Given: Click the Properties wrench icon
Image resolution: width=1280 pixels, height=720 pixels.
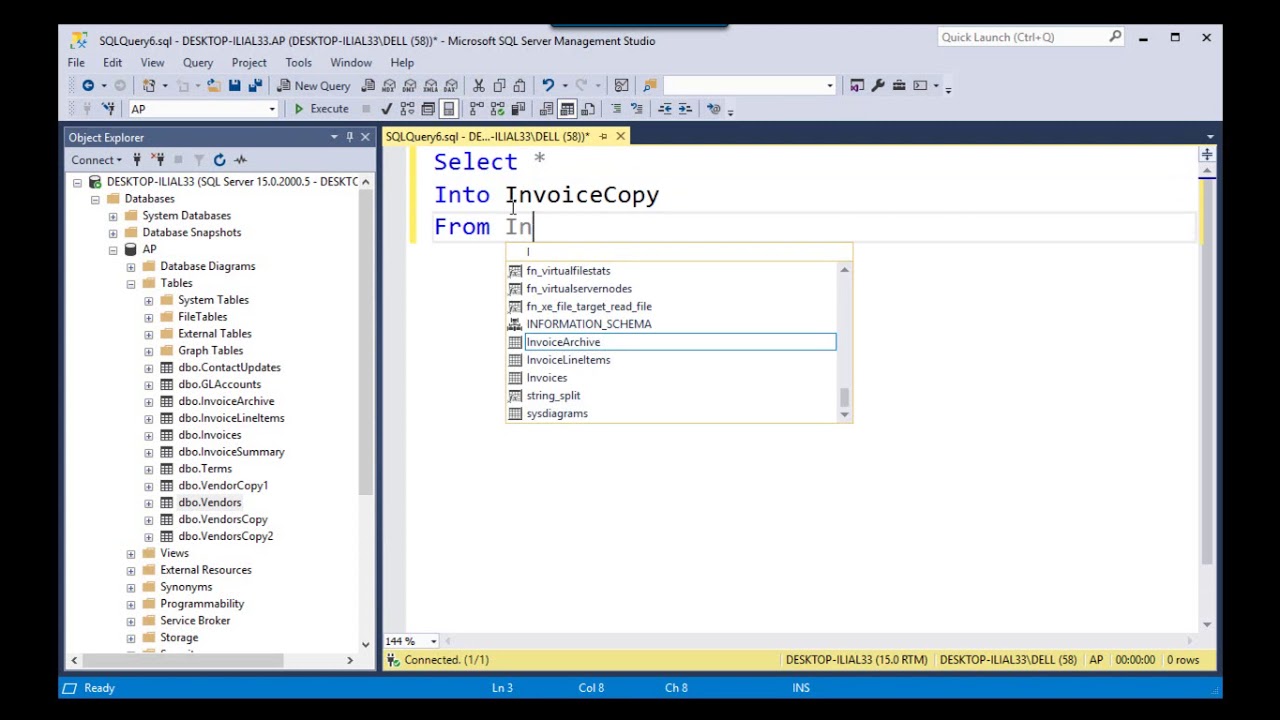Looking at the screenshot, I should [878, 85].
